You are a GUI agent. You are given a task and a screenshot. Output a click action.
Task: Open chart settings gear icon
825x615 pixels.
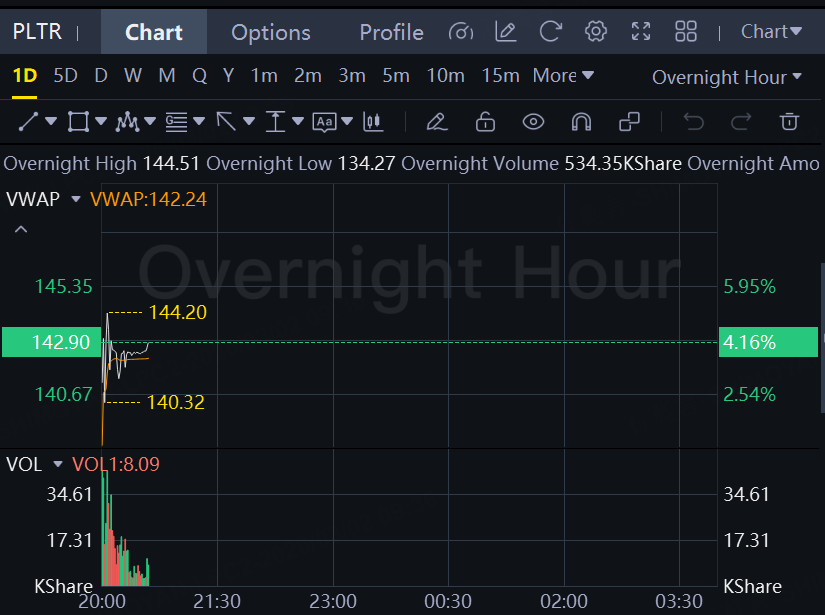tap(596, 32)
